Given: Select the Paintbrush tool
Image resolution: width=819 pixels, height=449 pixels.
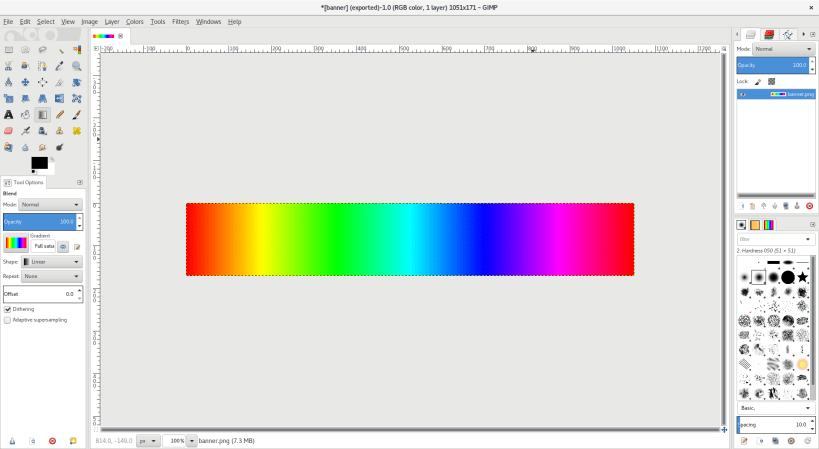Looking at the screenshot, I should click(x=77, y=115).
